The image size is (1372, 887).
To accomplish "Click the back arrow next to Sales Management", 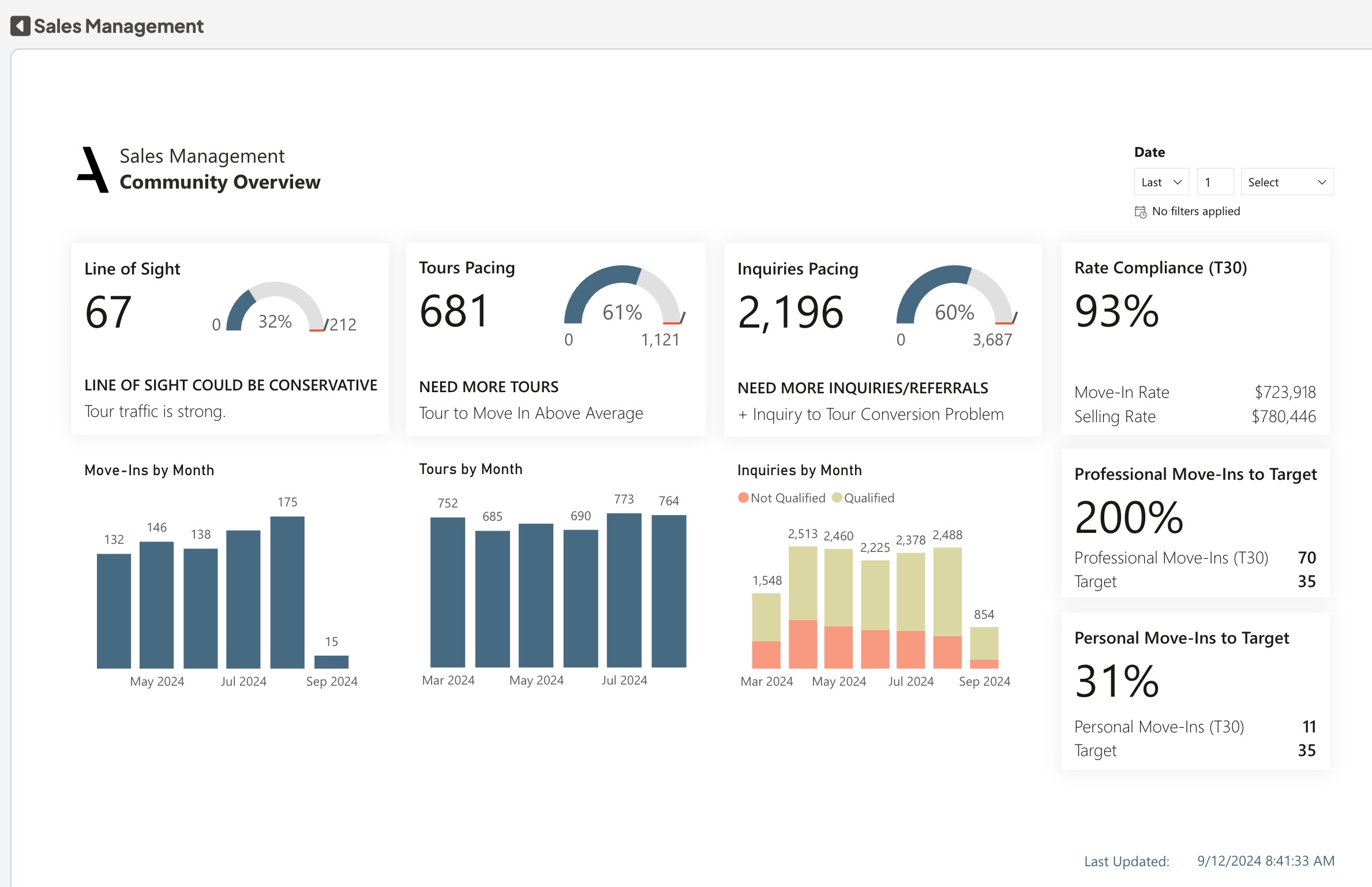I will tap(20, 26).
